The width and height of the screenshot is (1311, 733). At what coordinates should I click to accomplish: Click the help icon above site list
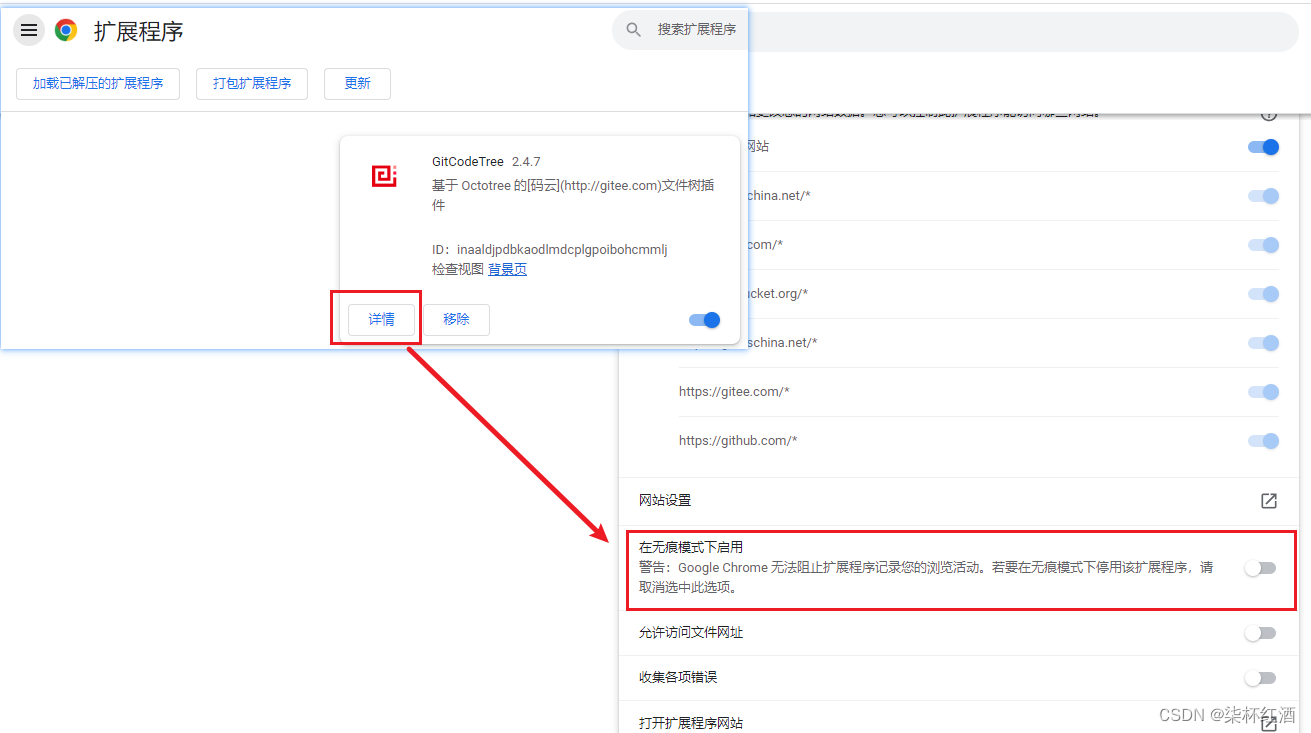[1269, 113]
